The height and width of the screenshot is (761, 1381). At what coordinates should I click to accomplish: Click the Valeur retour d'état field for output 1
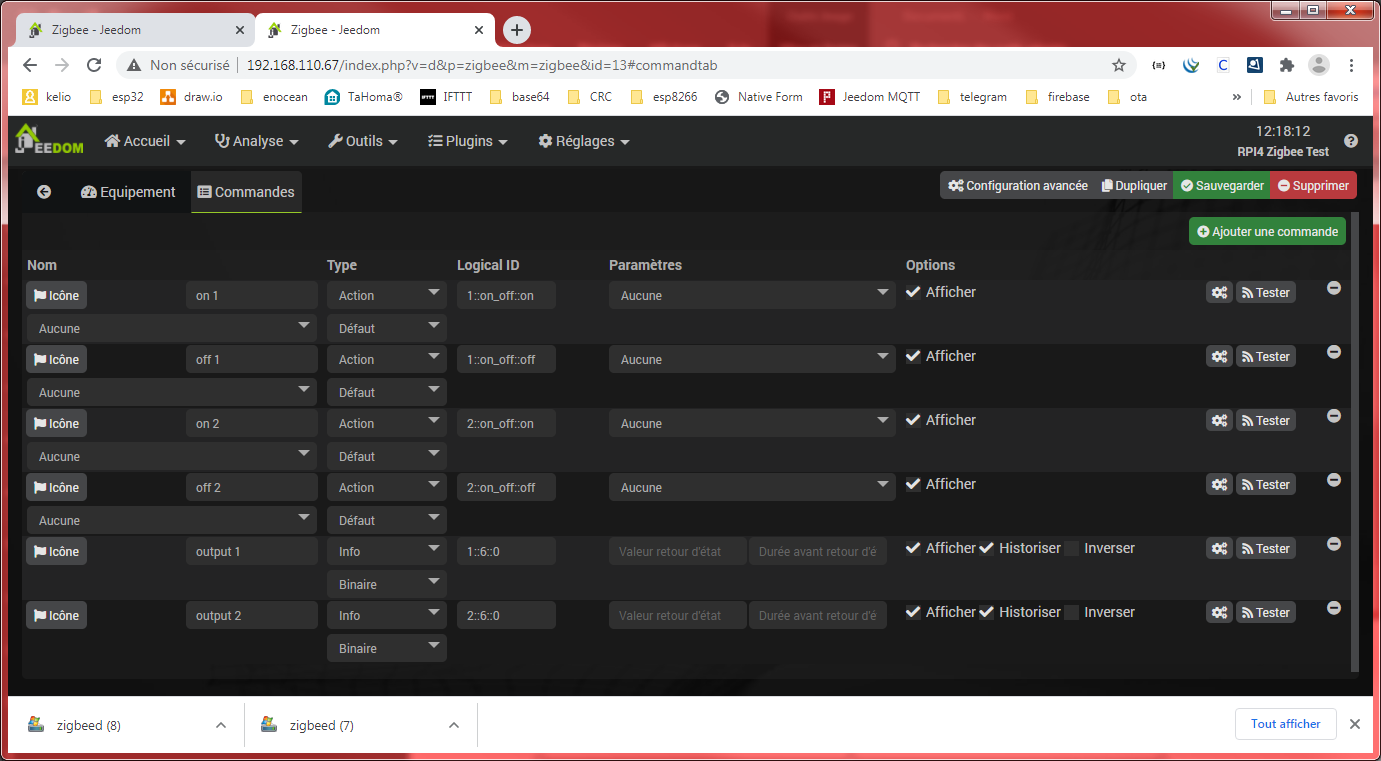pos(678,551)
